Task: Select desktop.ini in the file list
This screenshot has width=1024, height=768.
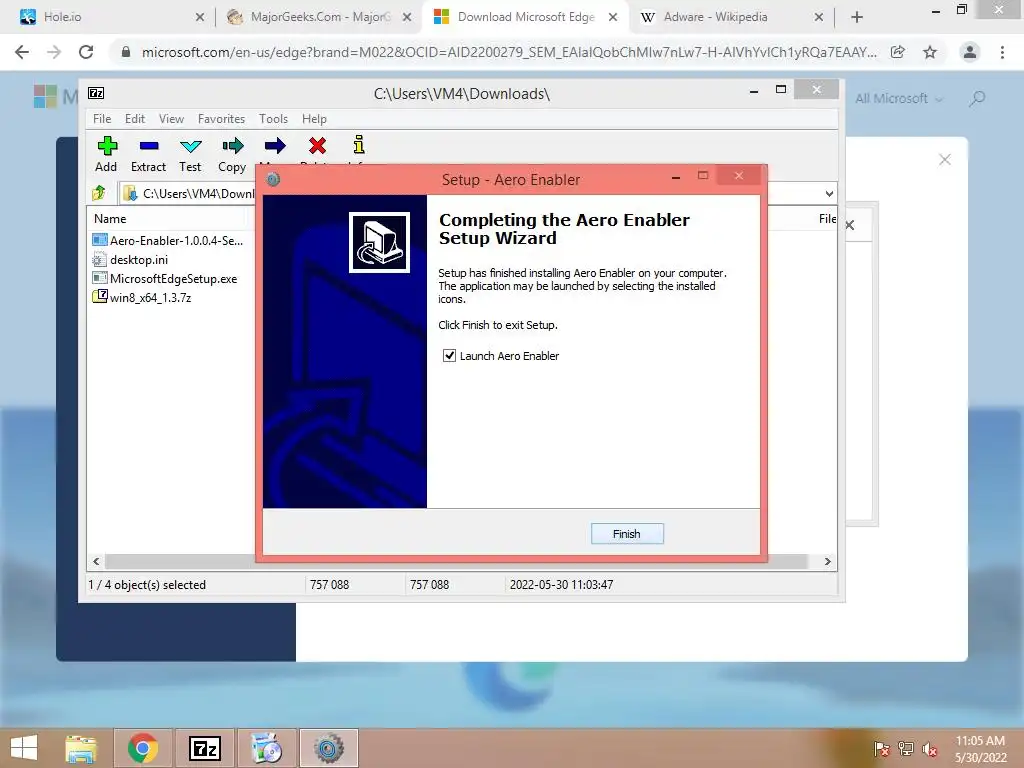Action: [x=130, y=259]
